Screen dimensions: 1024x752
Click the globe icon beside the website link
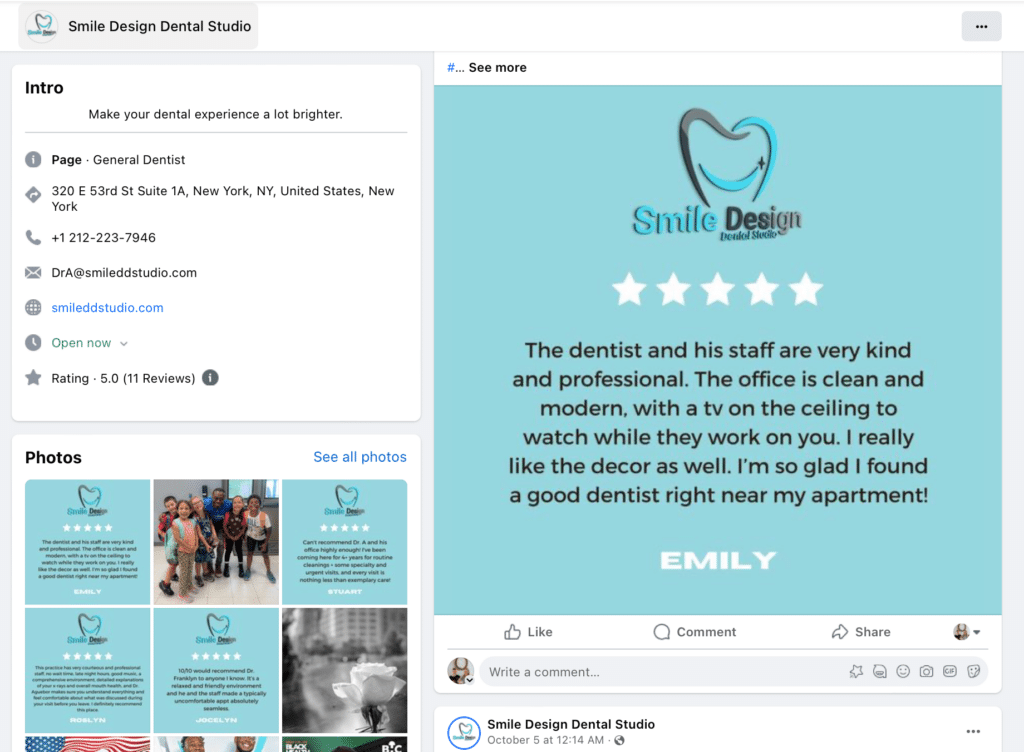click(x=33, y=307)
